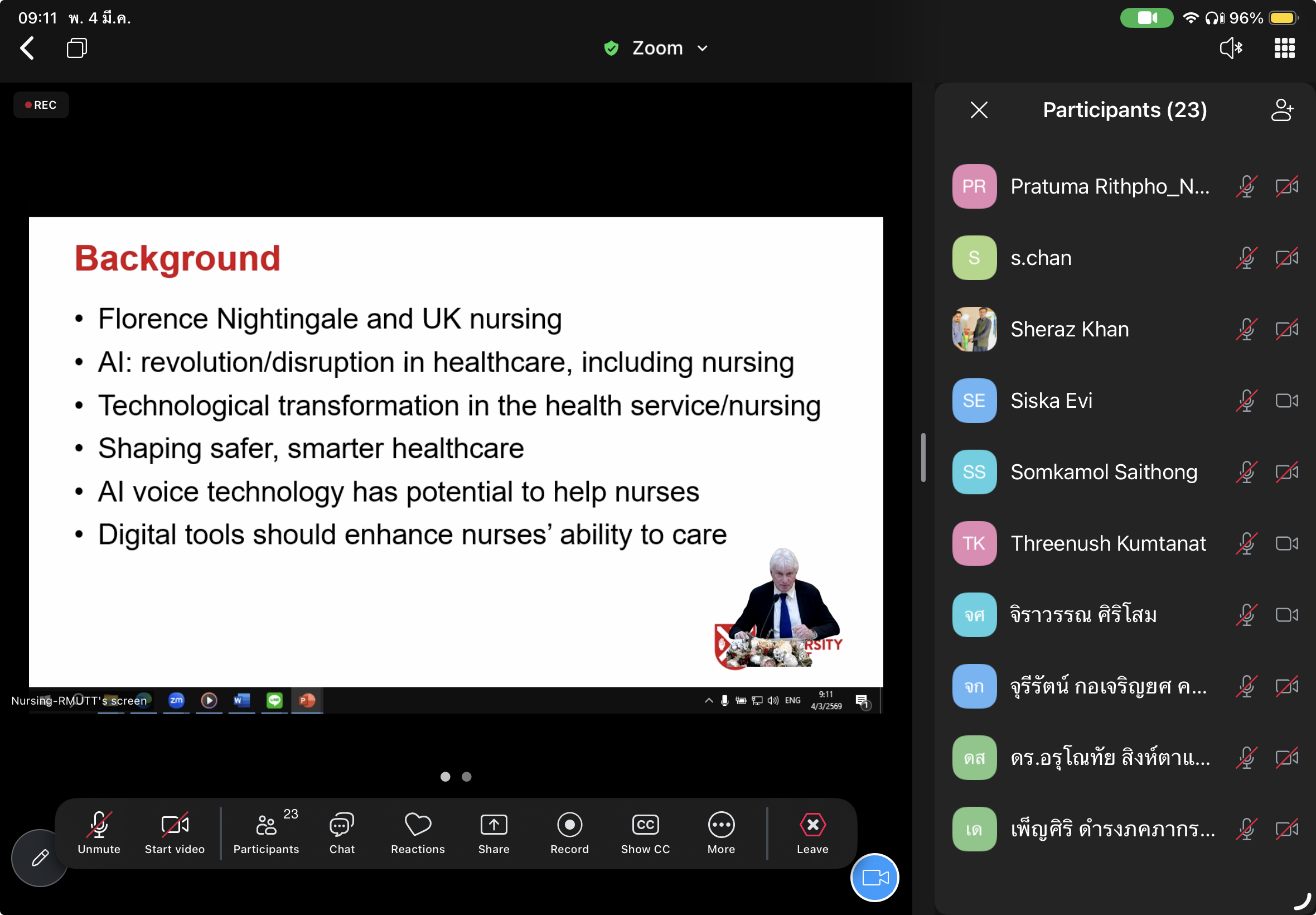Toggle the floating blue camera button
Viewport: 1316px width, 915px height.
tap(874, 877)
